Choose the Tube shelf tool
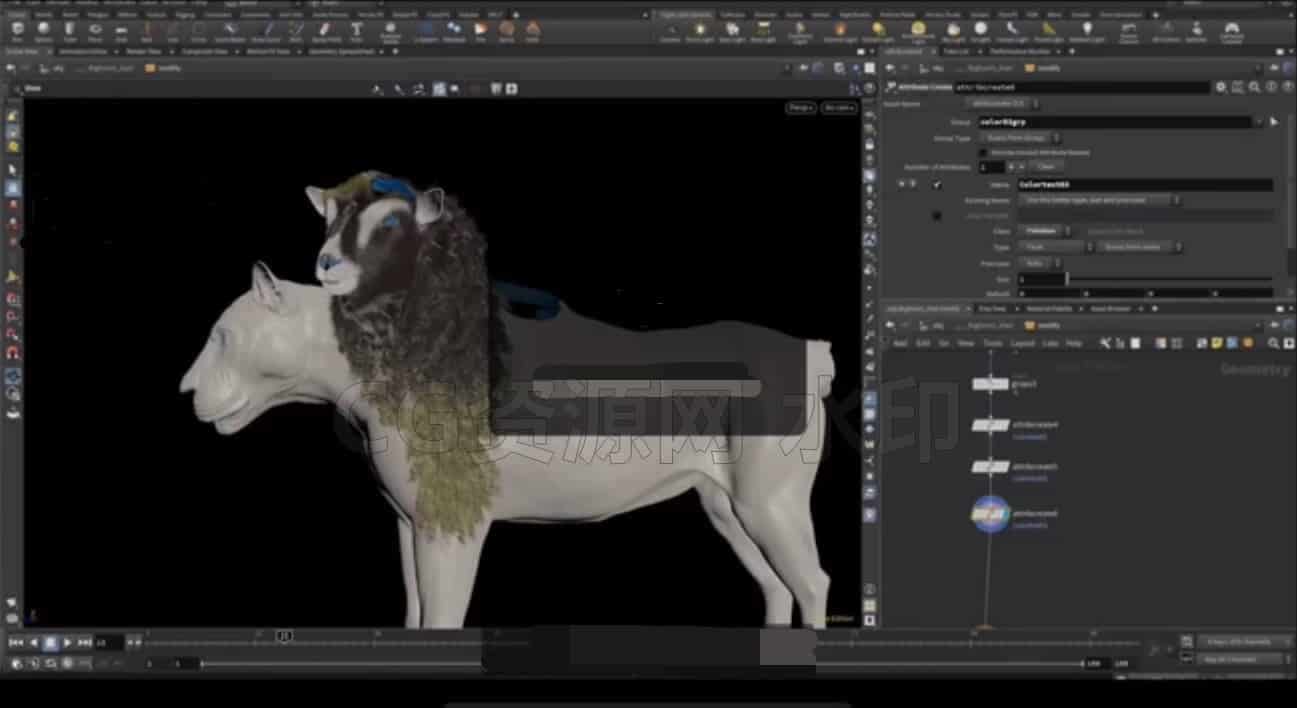The height and width of the screenshot is (708, 1297). (x=70, y=31)
